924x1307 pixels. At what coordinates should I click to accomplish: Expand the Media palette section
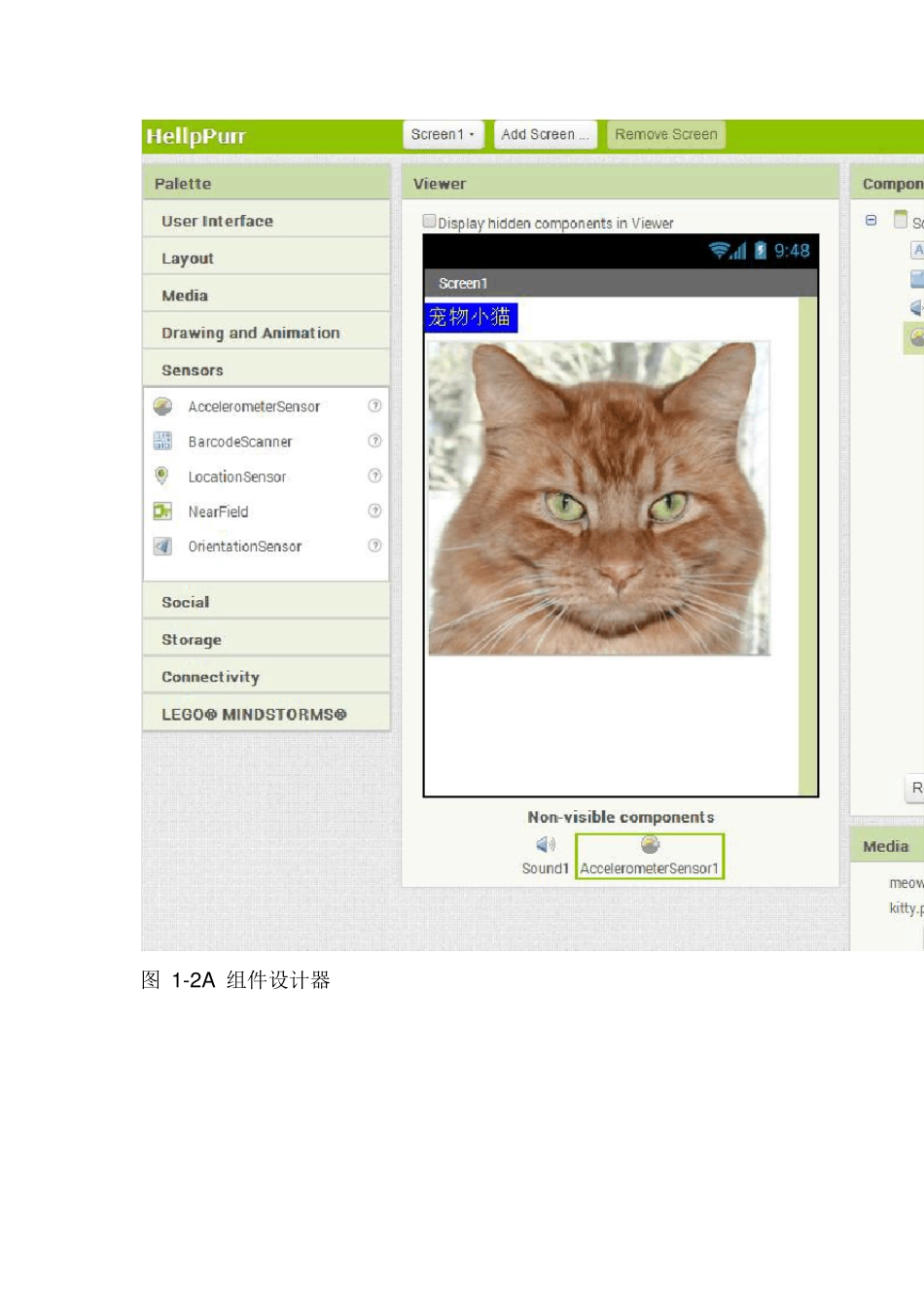click(x=267, y=296)
